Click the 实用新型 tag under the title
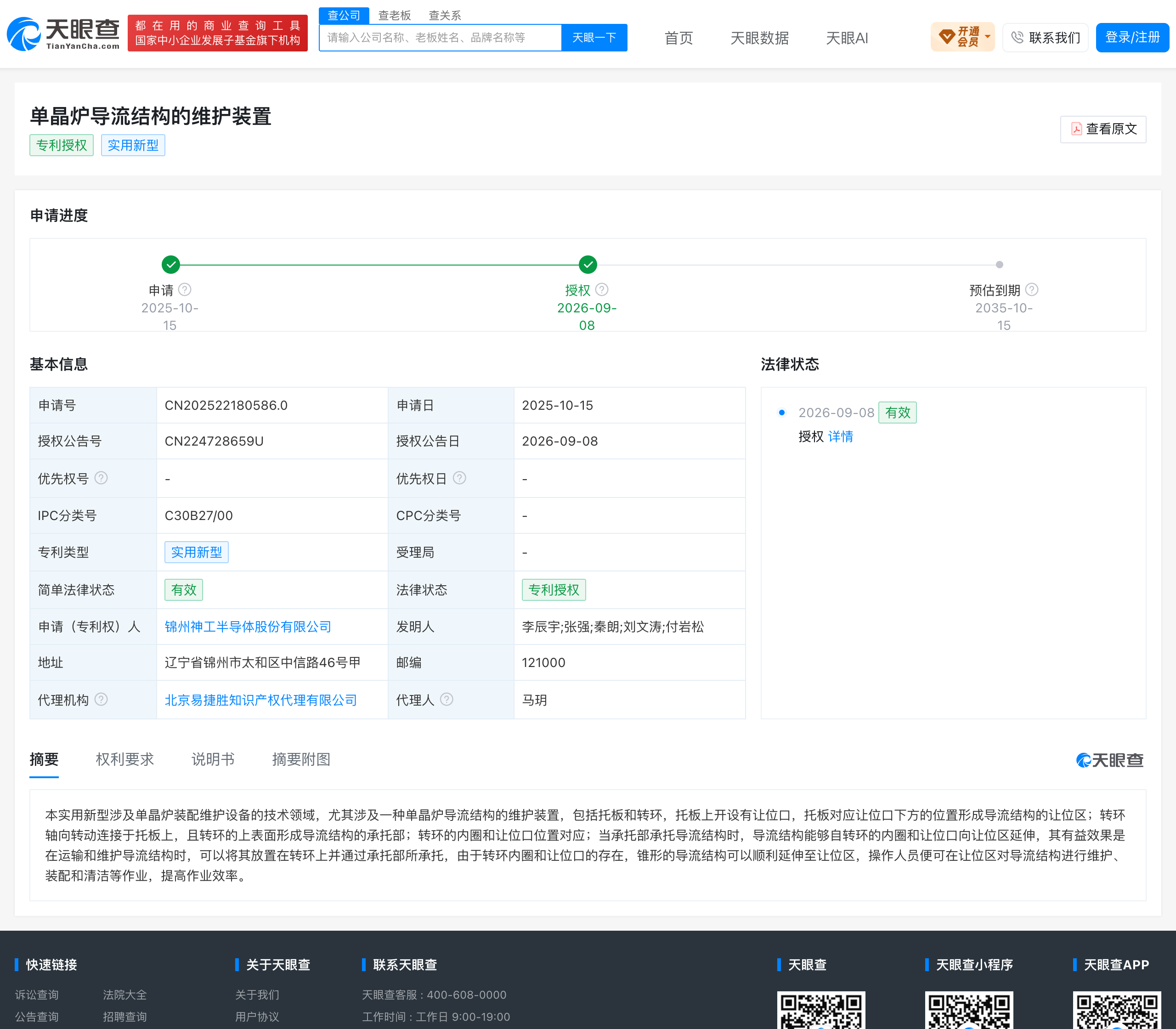The height and width of the screenshot is (1029, 1176). coord(133,145)
